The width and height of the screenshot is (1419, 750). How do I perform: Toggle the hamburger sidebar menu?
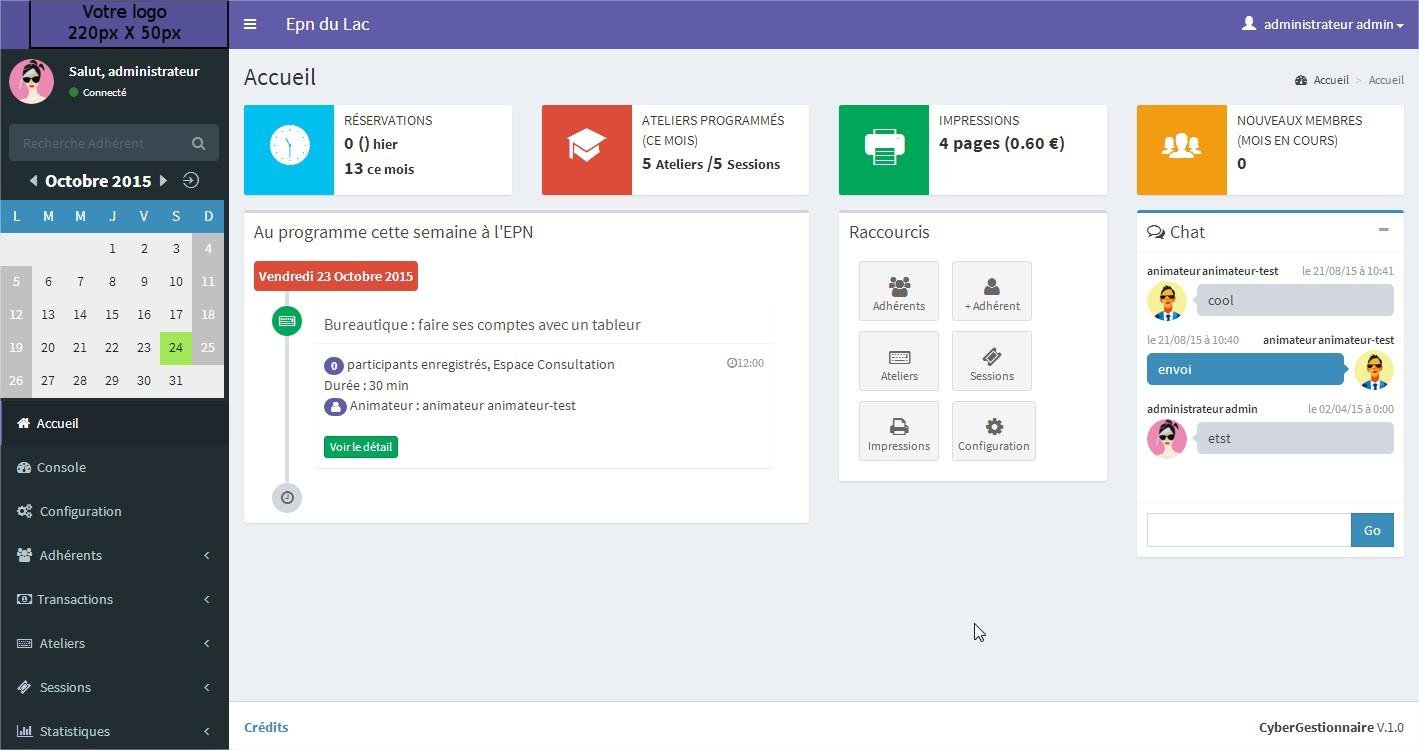(x=250, y=24)
